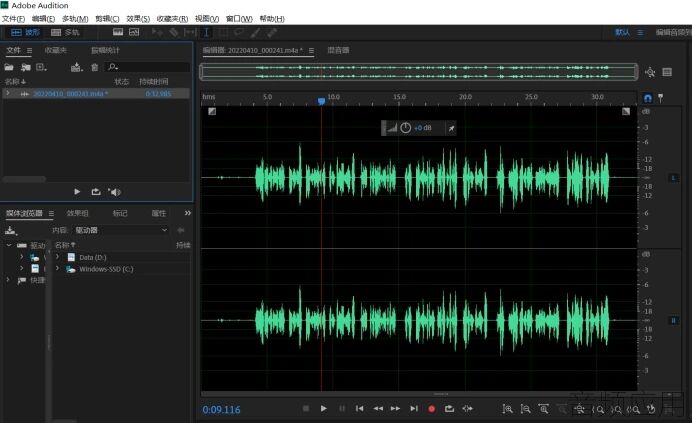Select the Lasso Selection tool
Viewport: 692px width, 423px height.
(x=239, y=32)
